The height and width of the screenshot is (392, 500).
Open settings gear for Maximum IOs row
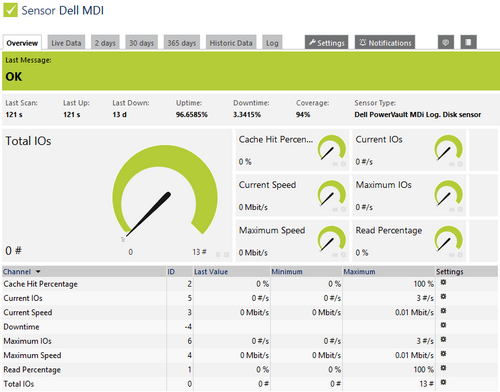tap(443, 339)
